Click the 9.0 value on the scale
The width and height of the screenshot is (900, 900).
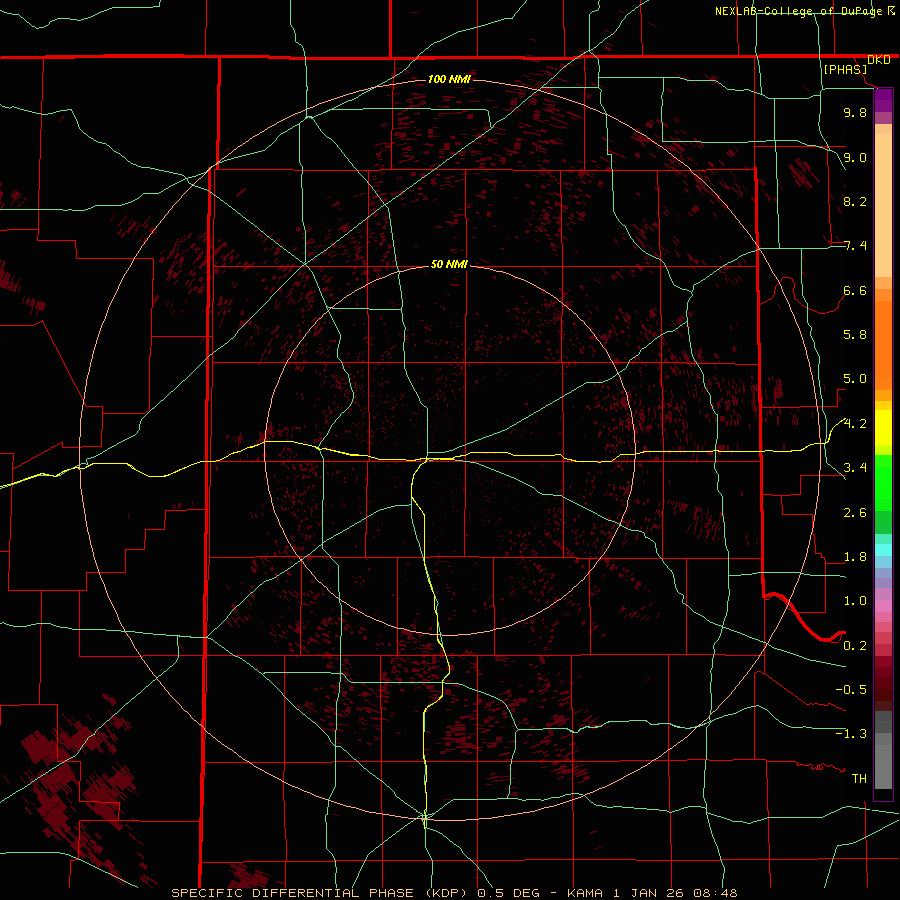[x=855, y=157]
